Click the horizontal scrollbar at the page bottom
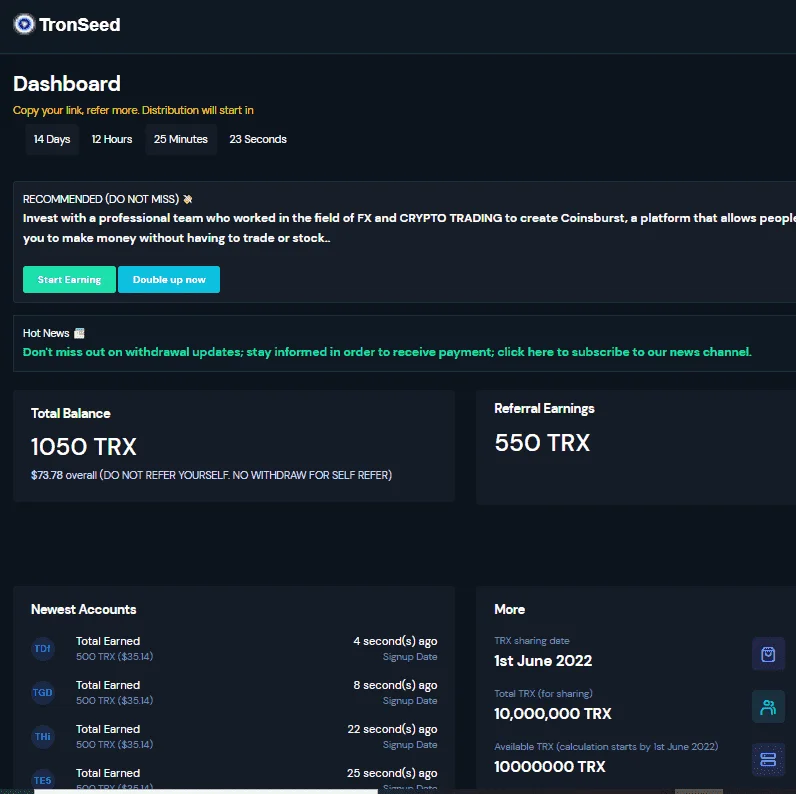 [x=206, y=791]
